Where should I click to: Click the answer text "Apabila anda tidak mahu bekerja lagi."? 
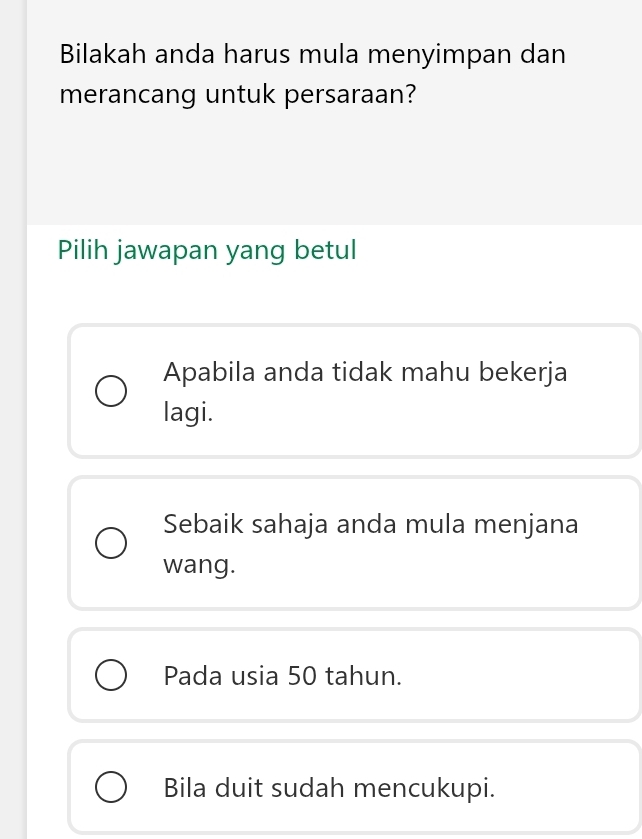365,391
